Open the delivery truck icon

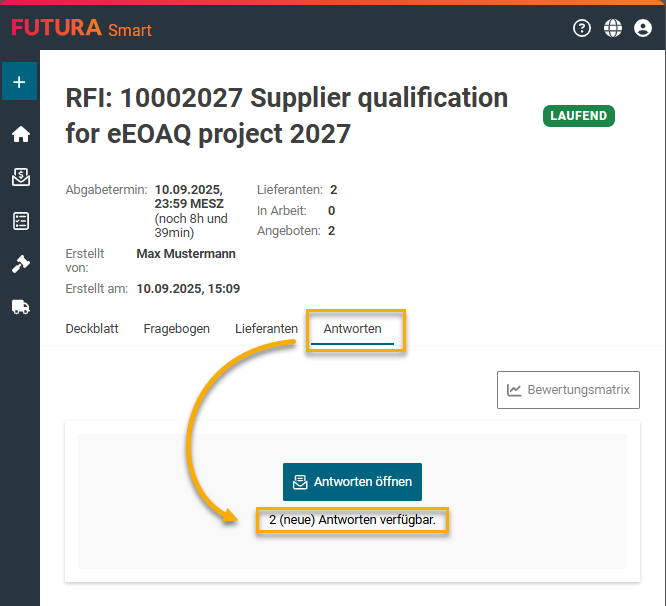[20, 307]
